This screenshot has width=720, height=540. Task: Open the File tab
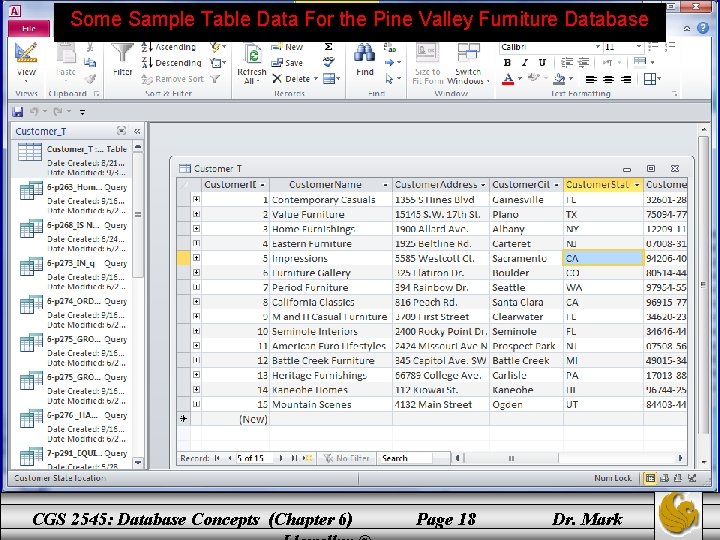pyautogui.click(x=28, y=28)
